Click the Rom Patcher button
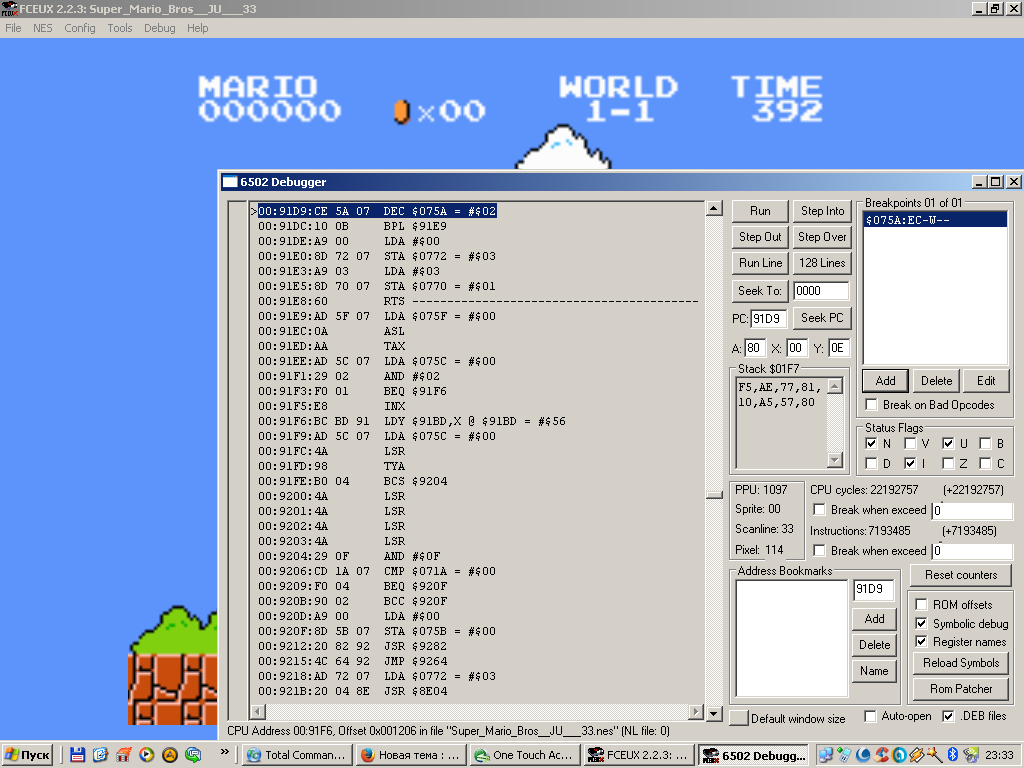Image resolution: width=1024 pixels, height=768 pixels. [x=961, y=689]
